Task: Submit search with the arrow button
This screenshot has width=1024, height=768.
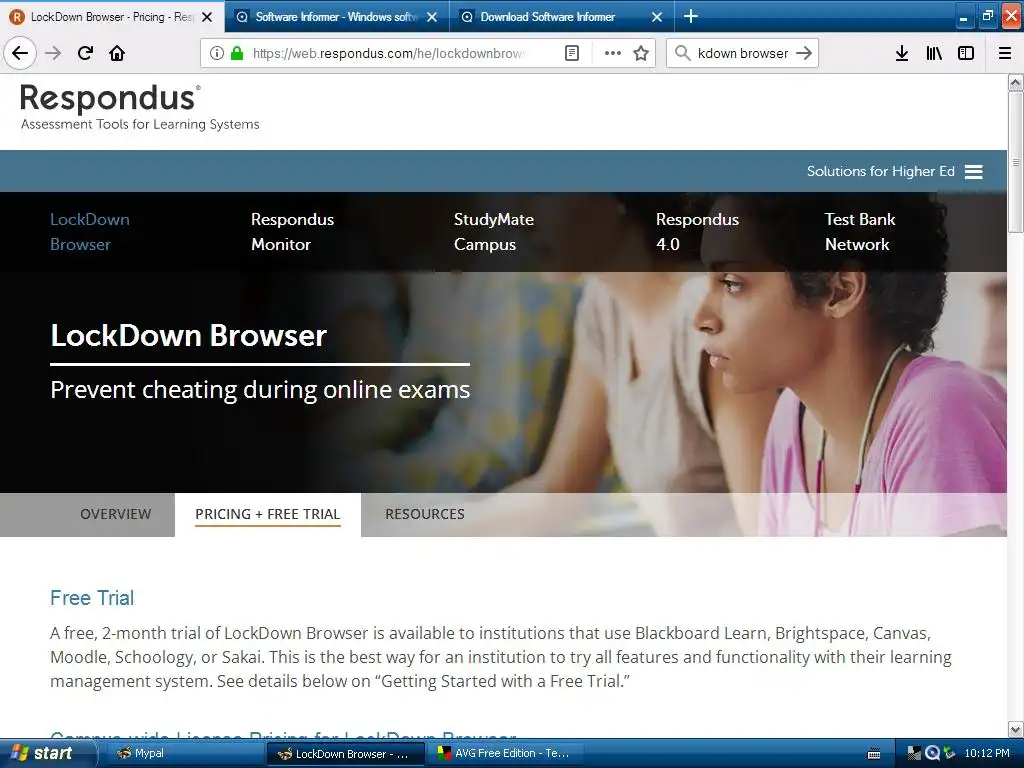Action: click(x=804, y=53)
